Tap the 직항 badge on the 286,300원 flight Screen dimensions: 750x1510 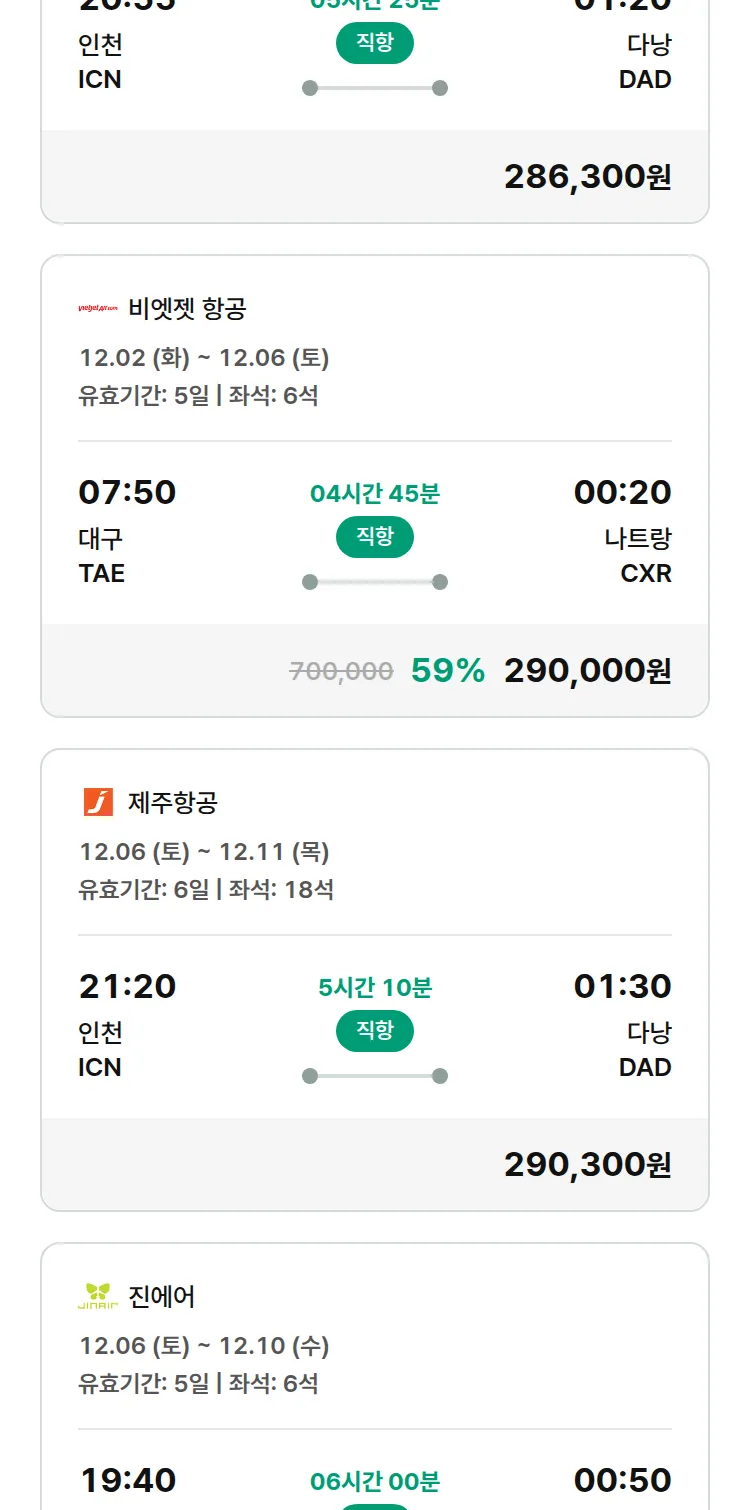tap(375, 43)
